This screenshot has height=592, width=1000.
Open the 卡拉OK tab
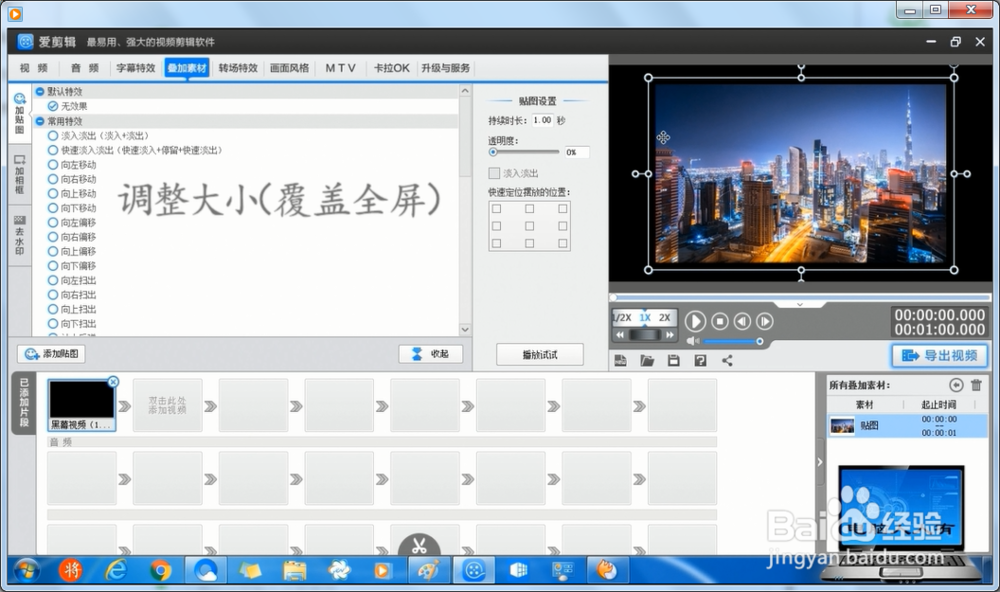[392, 68]
